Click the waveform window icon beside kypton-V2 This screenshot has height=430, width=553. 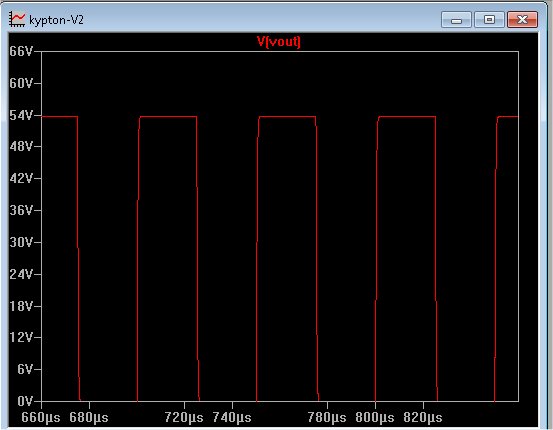pos(17,19)
